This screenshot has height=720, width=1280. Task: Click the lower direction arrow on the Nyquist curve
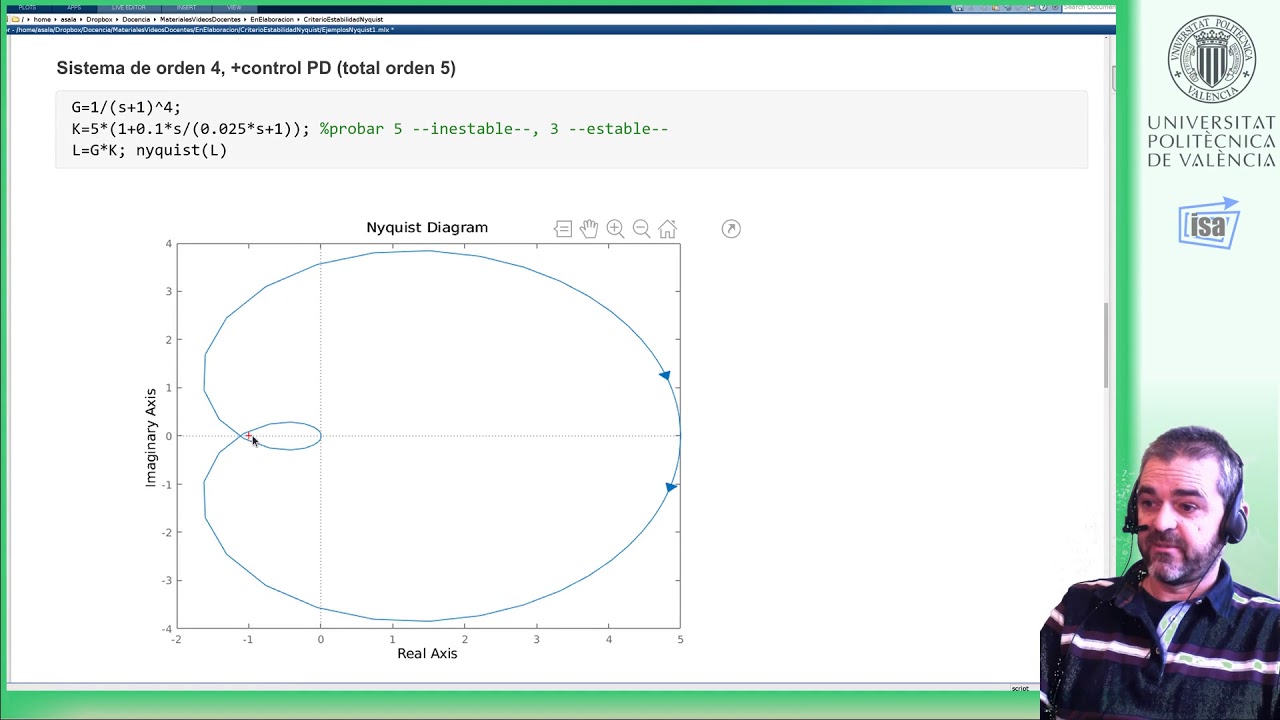pyautogui.click(x=671, y=487)
